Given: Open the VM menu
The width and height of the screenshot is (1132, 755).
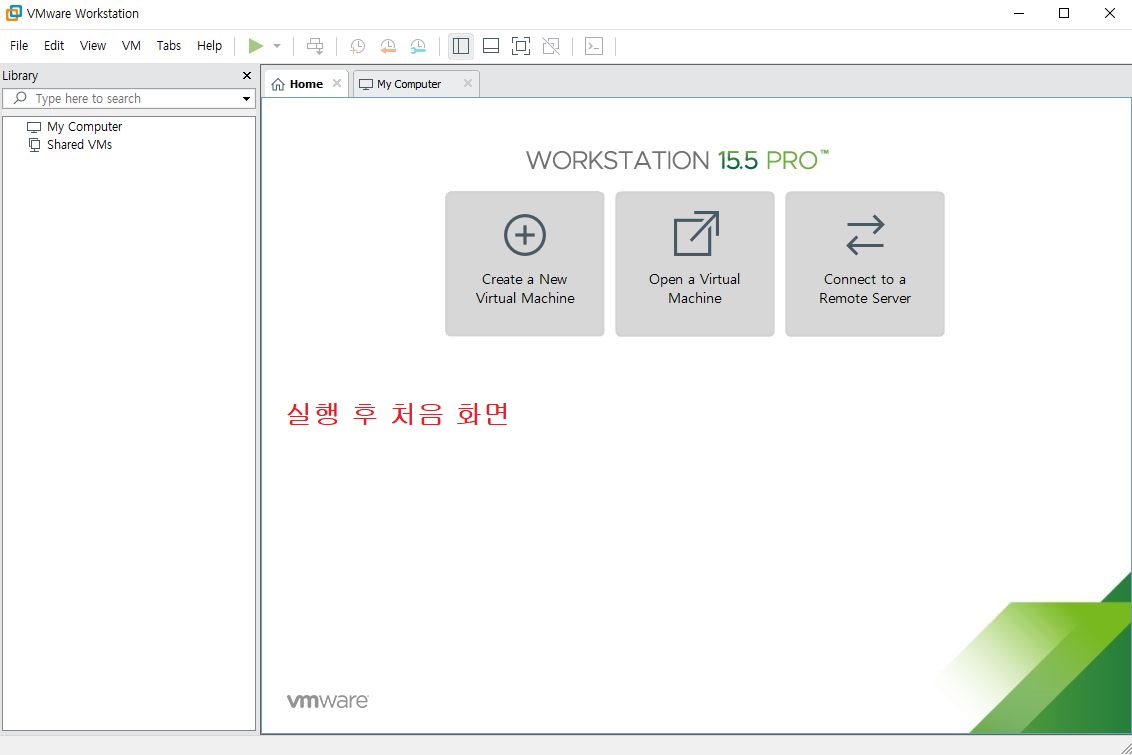Looking at the screenshot, I should pyautogui.click(x=131, y=45).
